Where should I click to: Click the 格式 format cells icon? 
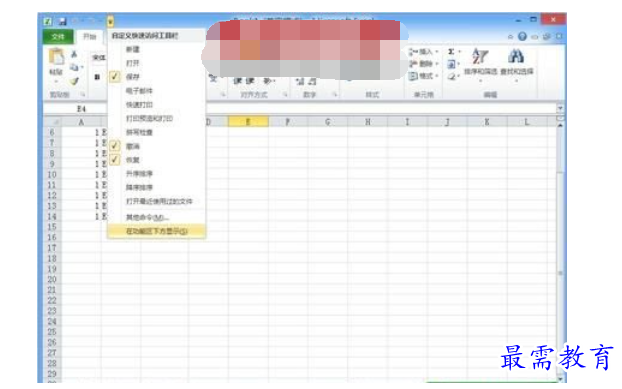click(x=413, y=76)
